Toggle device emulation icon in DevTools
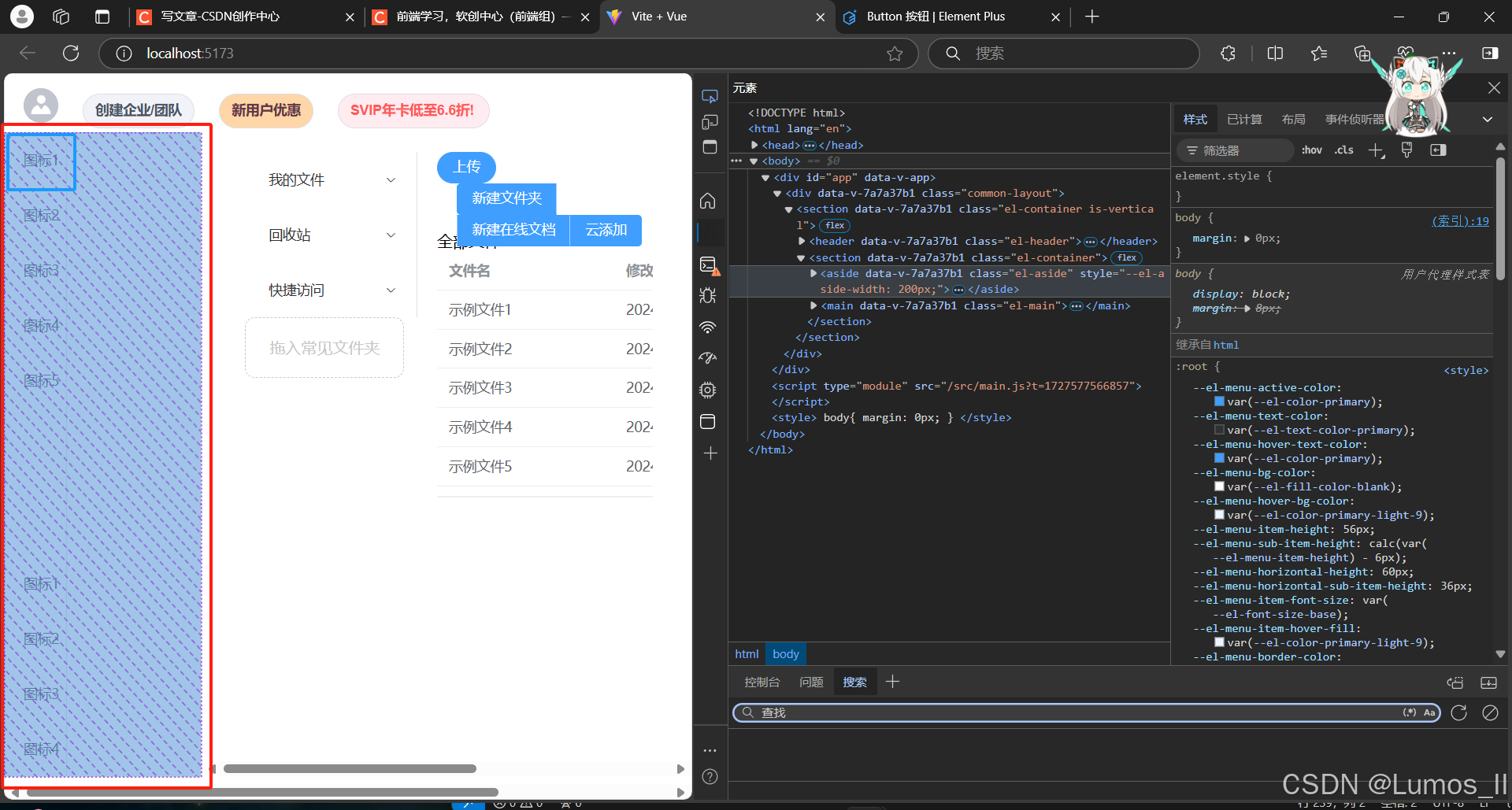 click(x=710, y=122)
